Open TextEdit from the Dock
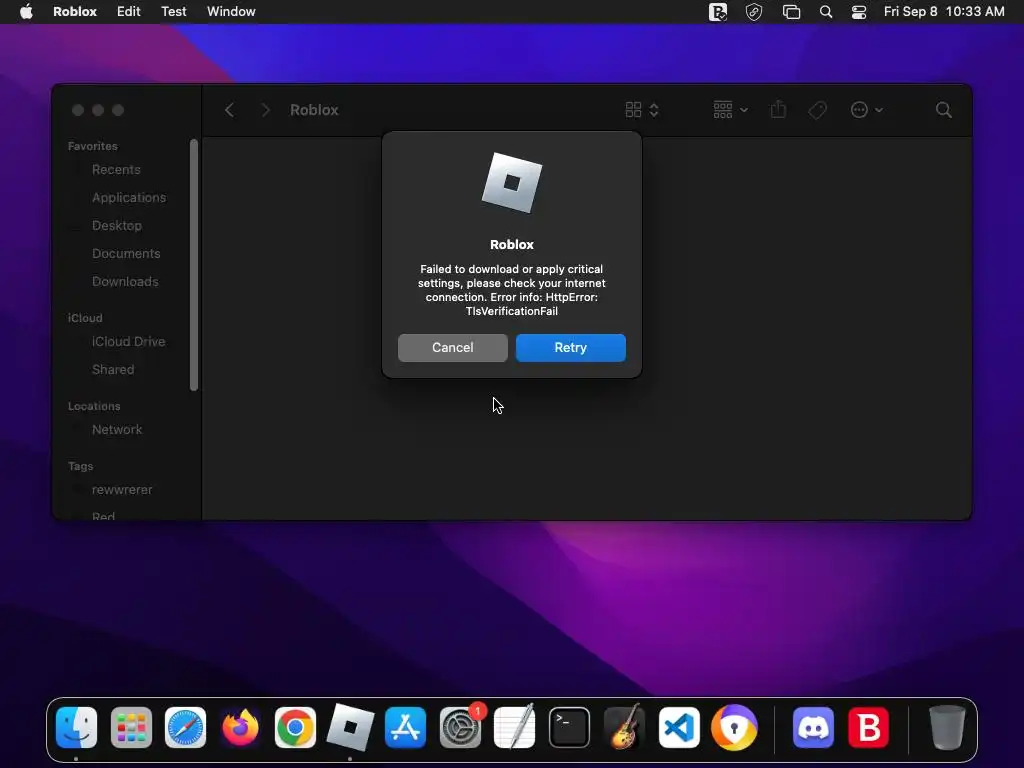 tap(515, 728)
